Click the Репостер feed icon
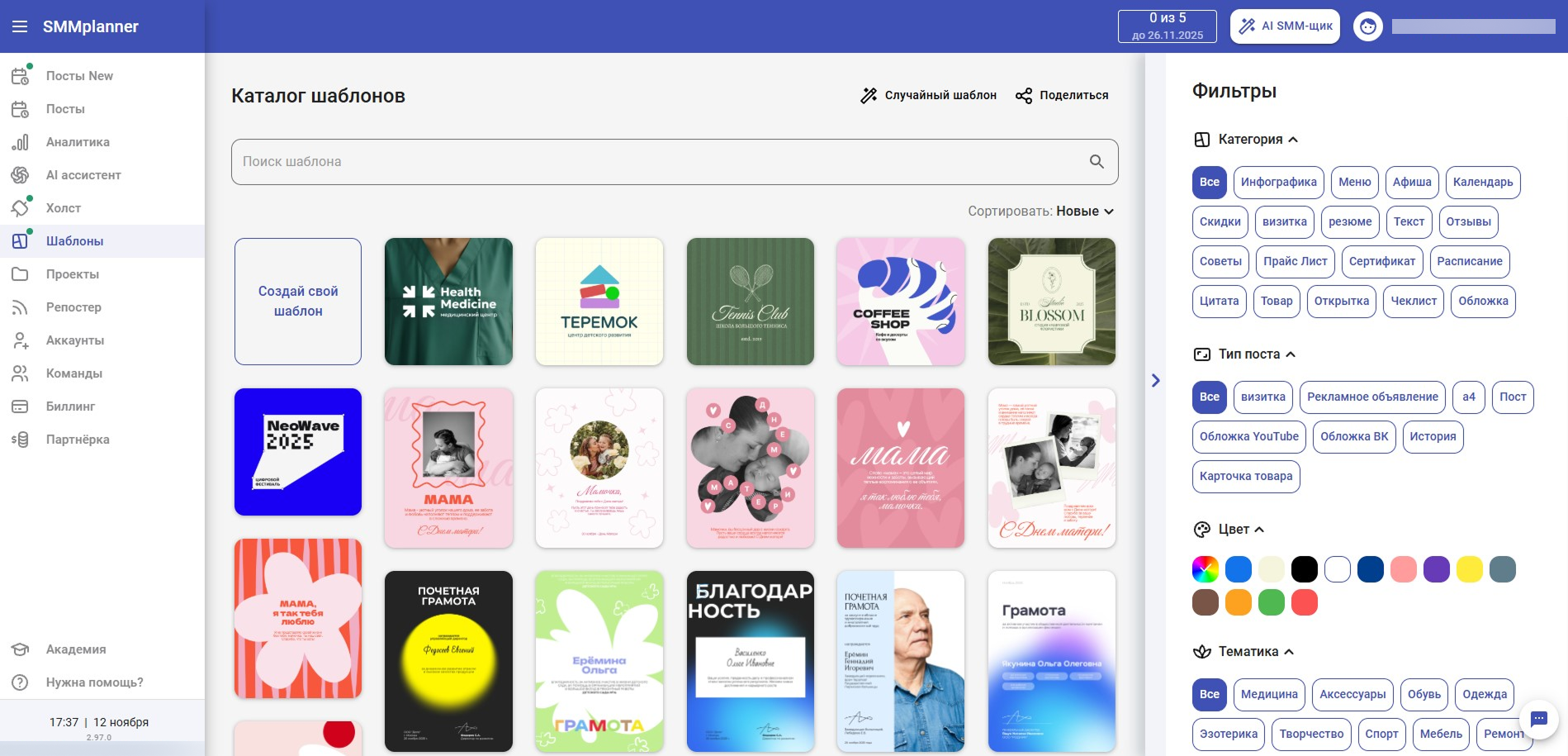 click(20, 307)
